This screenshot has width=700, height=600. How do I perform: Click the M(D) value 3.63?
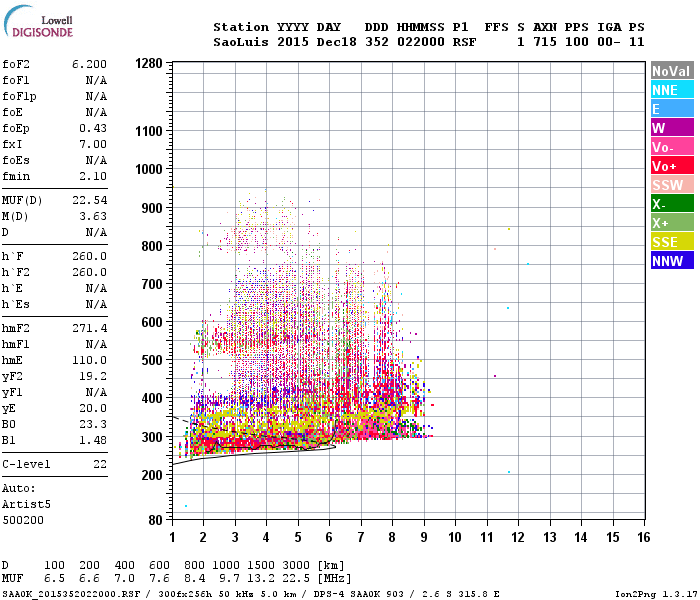click(93, 216)
